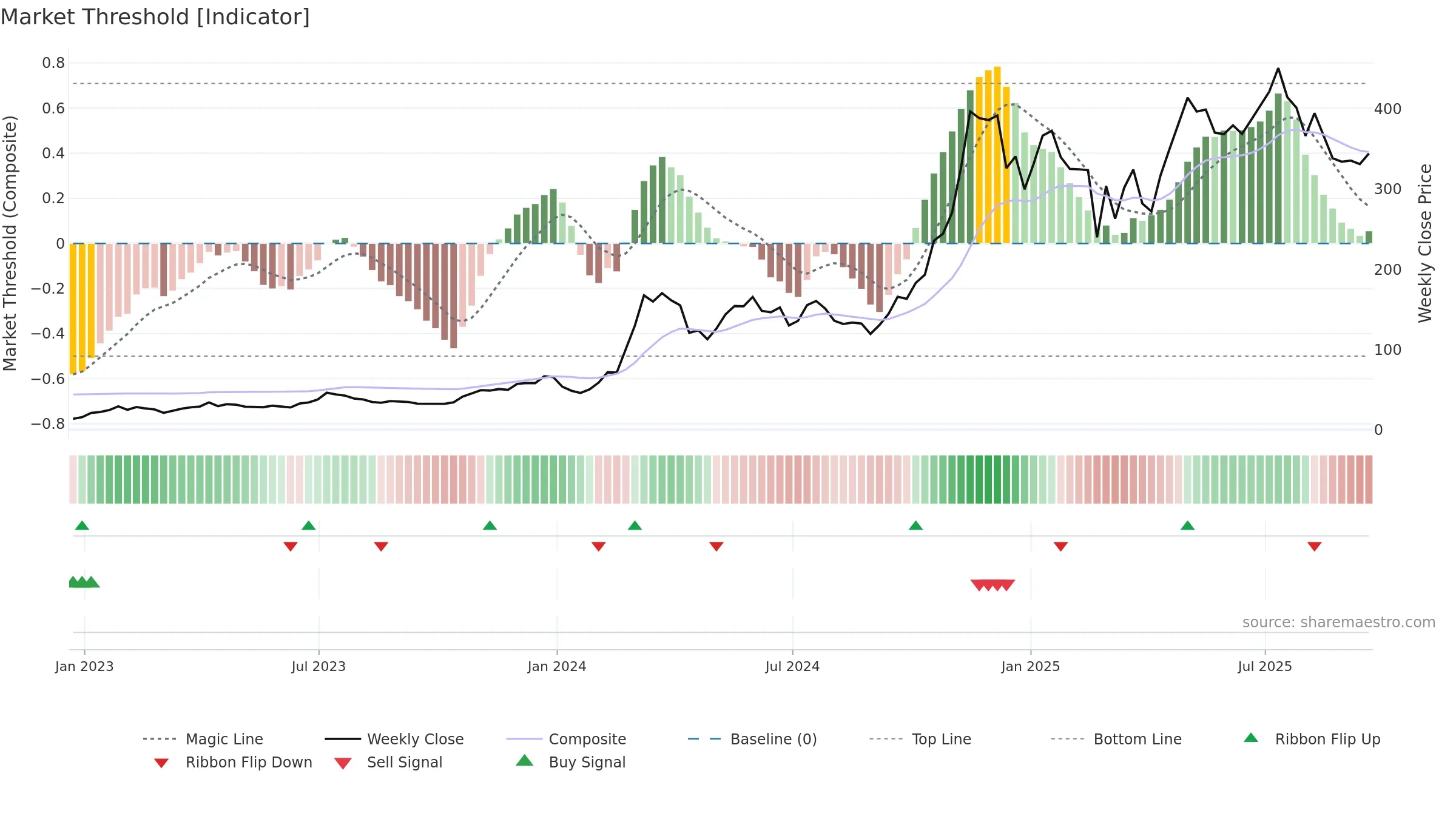Viewport: 1456px width, 819px height.
Task: Click the red ribbon flip down marker in Jun 2023
Action: click(x=291, y=547)
